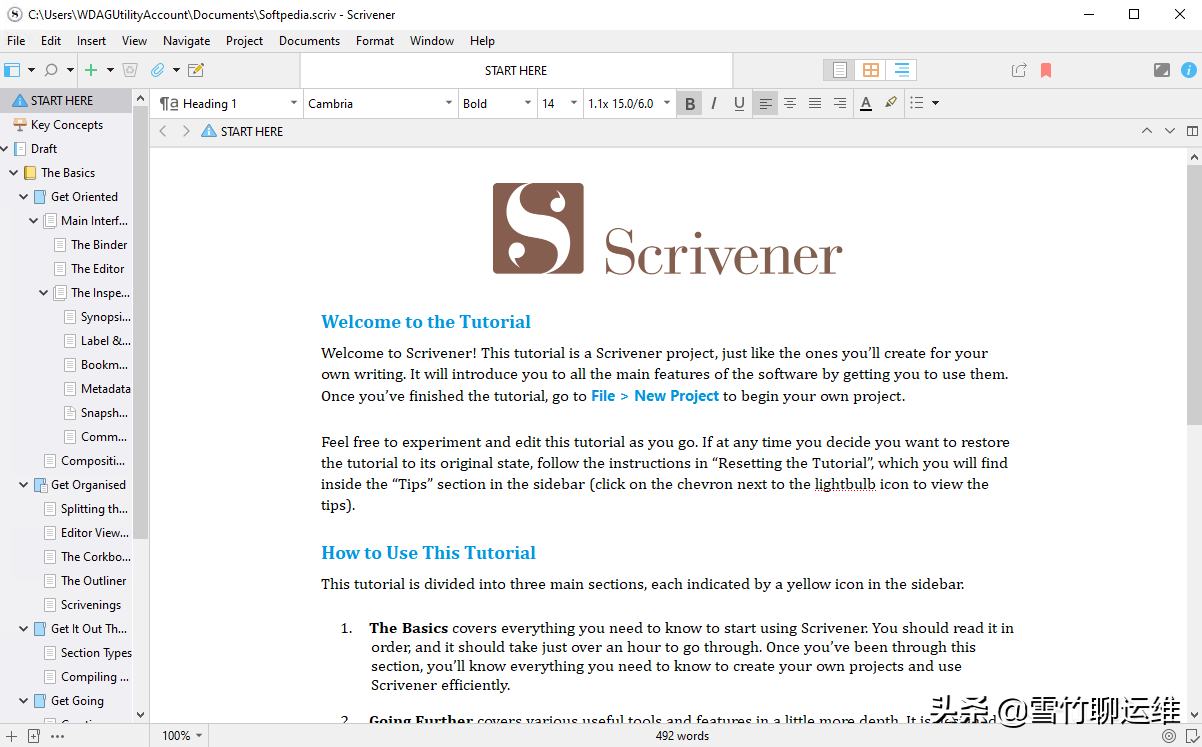This screenshot has height=747, width=1202.
Task: Open the list style dropdown arrow
Action: (x=935, y=103)
